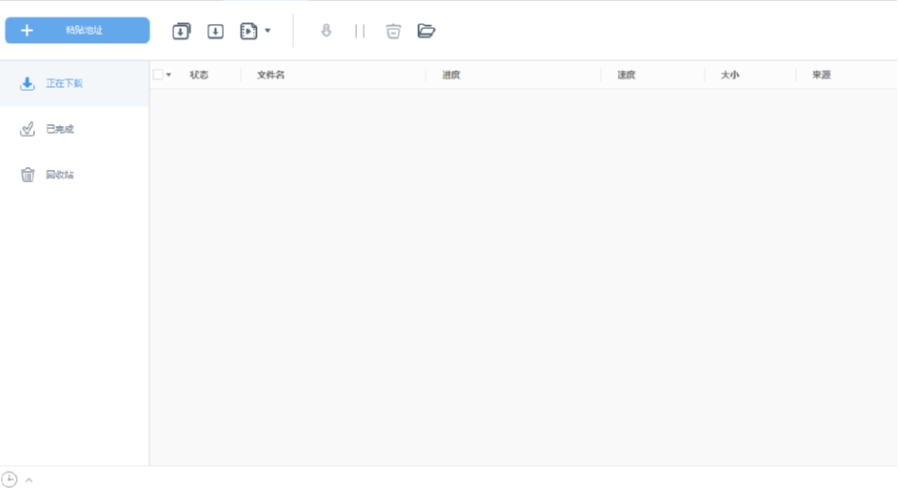Open the Recycle Bin (回收站) sidebar tab

[x=75, y=175]
